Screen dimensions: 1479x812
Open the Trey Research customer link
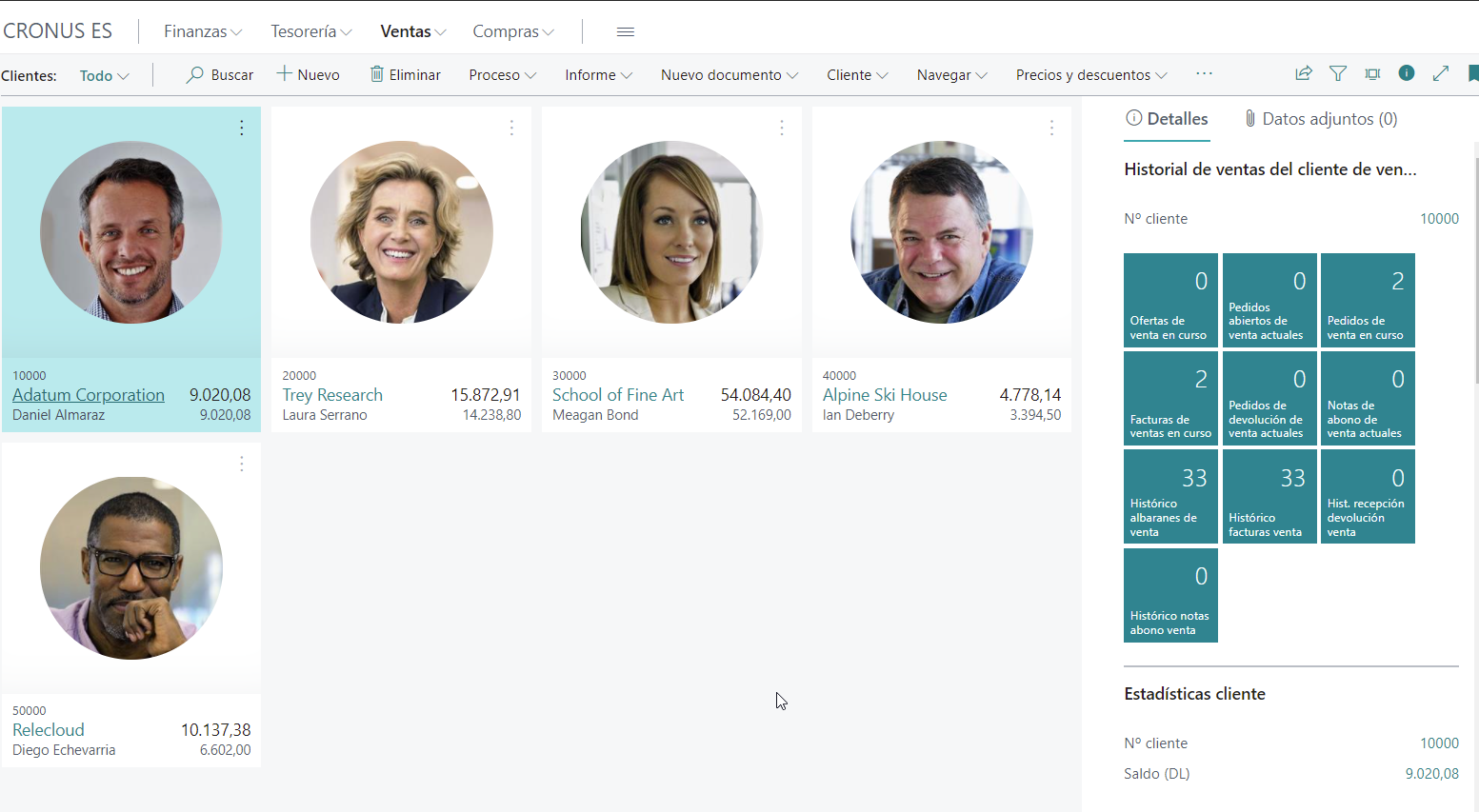[332, 395]
